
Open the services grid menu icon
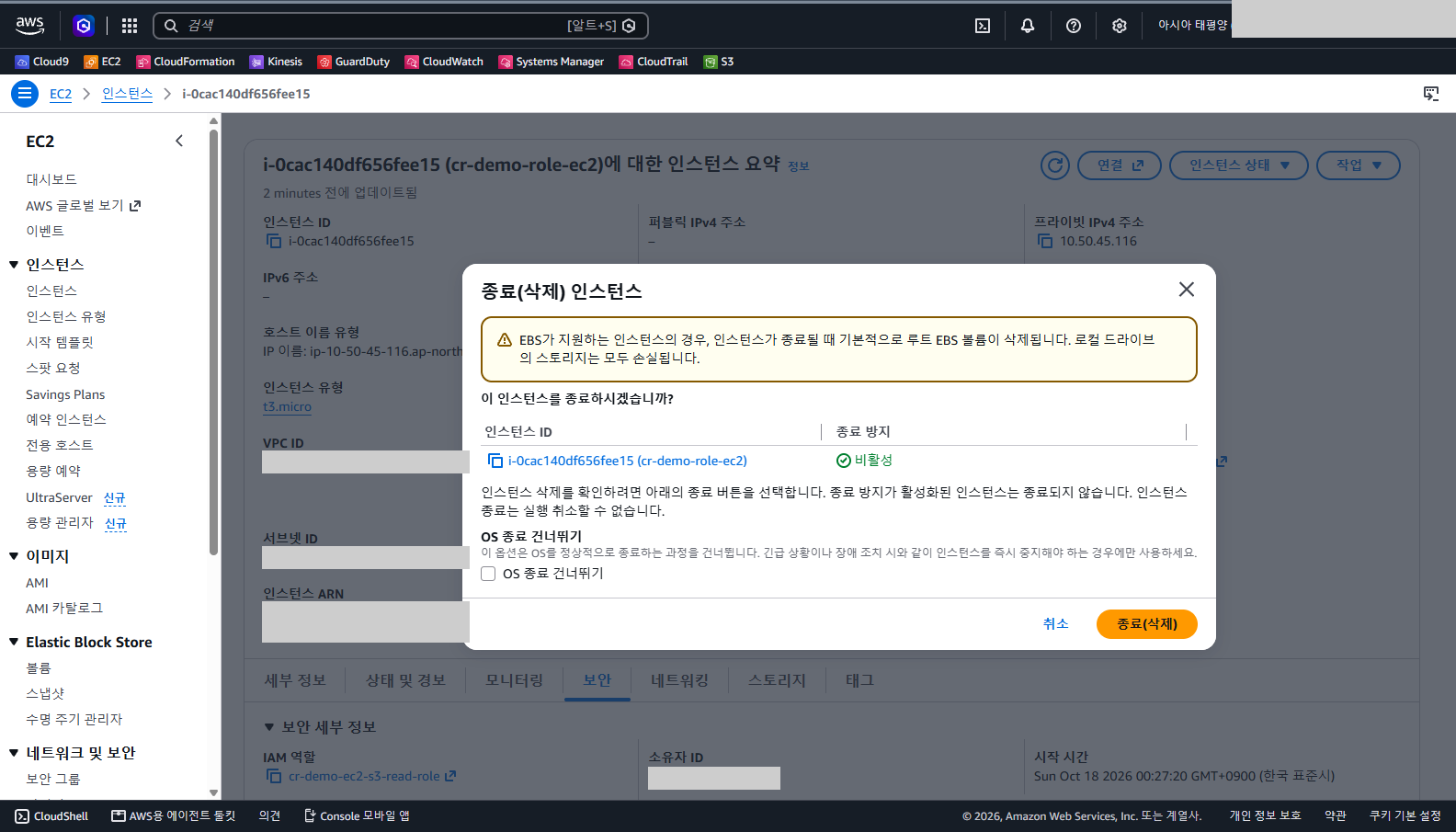point(130,26)
